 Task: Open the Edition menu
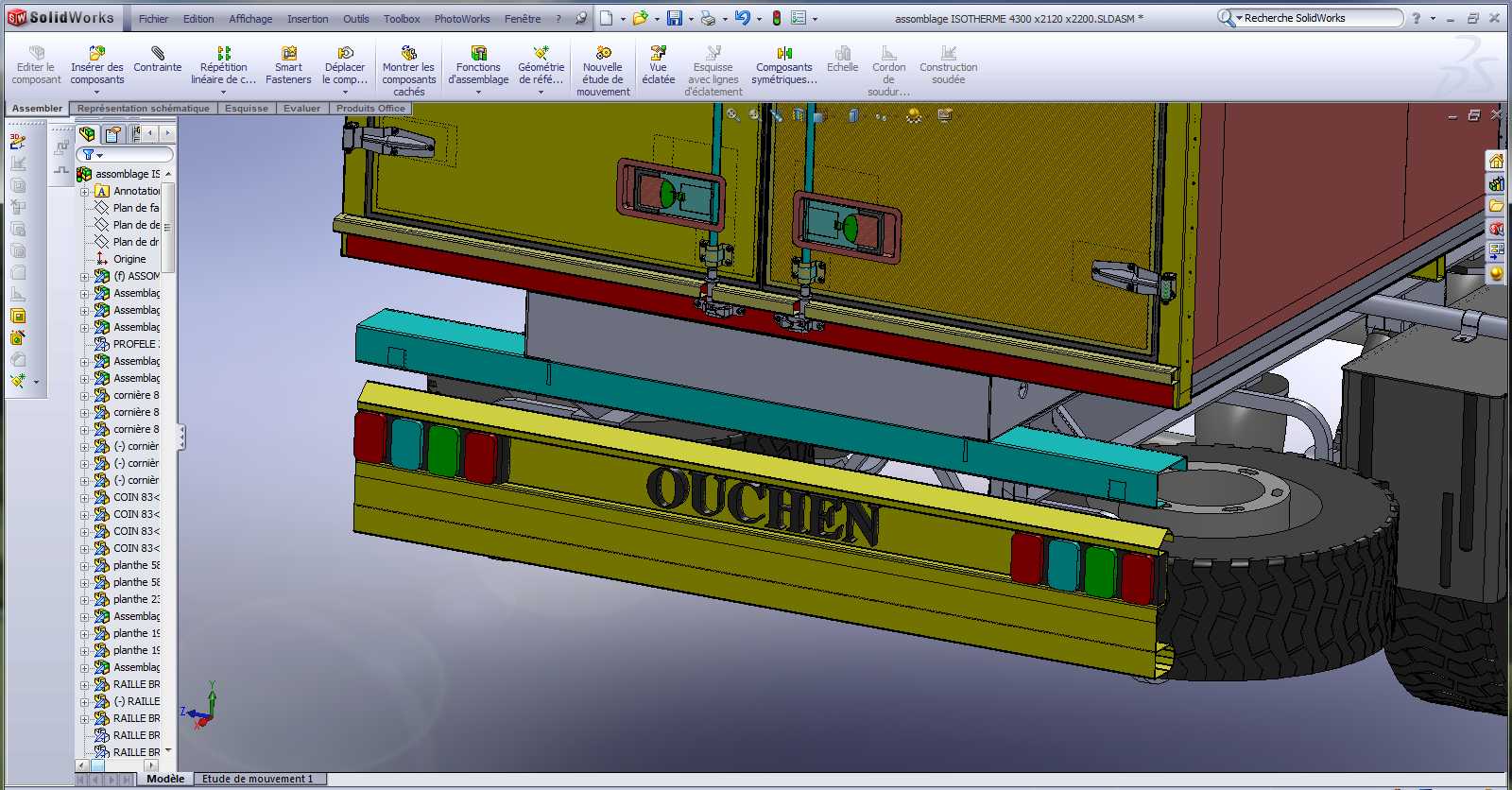pos(198,19)
